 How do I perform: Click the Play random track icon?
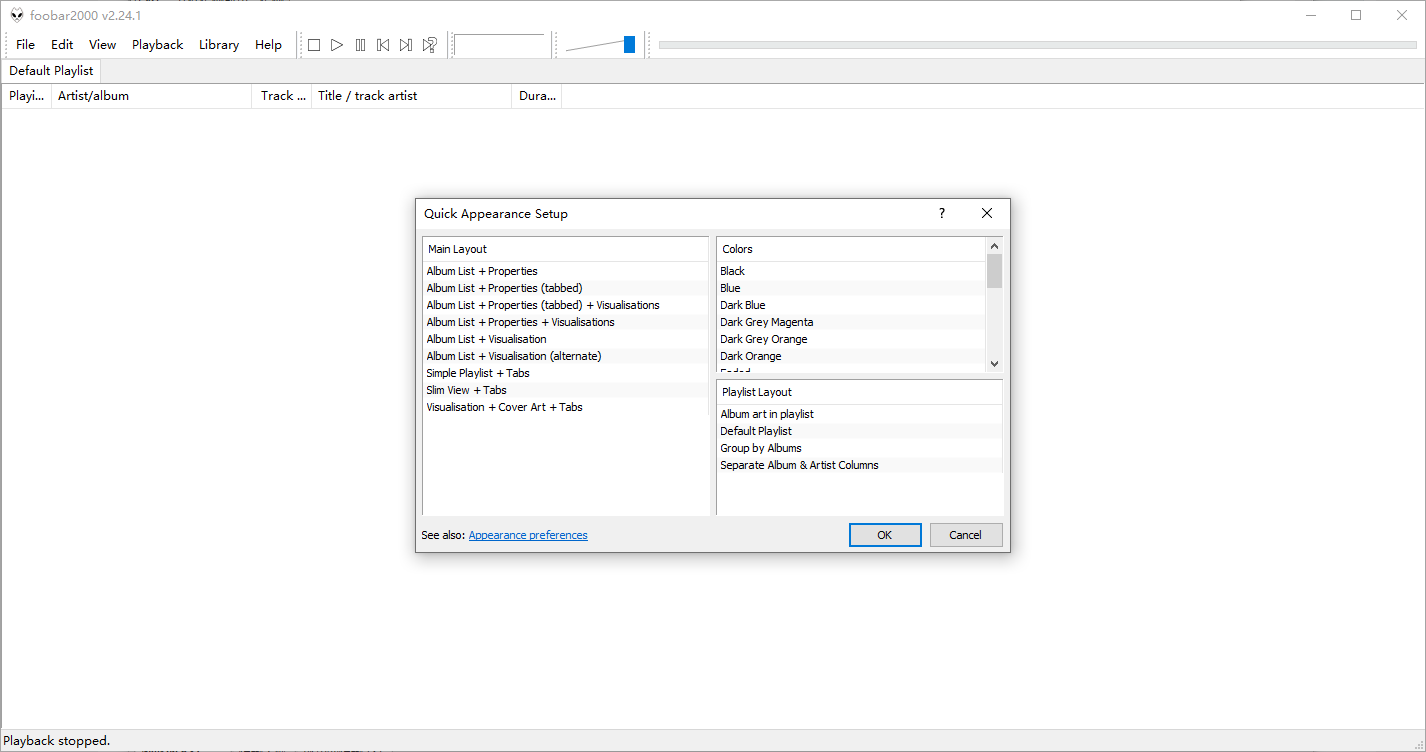[x=429, y=44]
